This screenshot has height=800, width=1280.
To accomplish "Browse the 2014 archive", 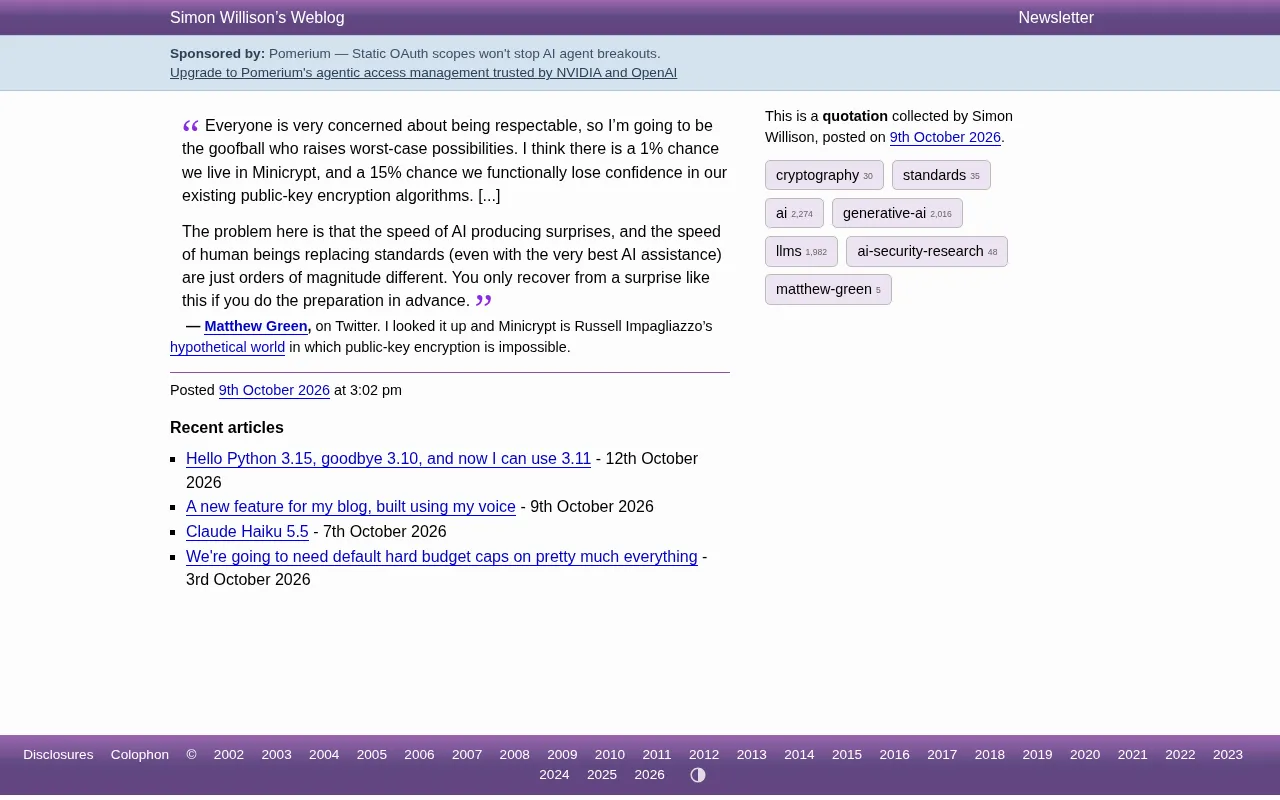I will 799,755.
